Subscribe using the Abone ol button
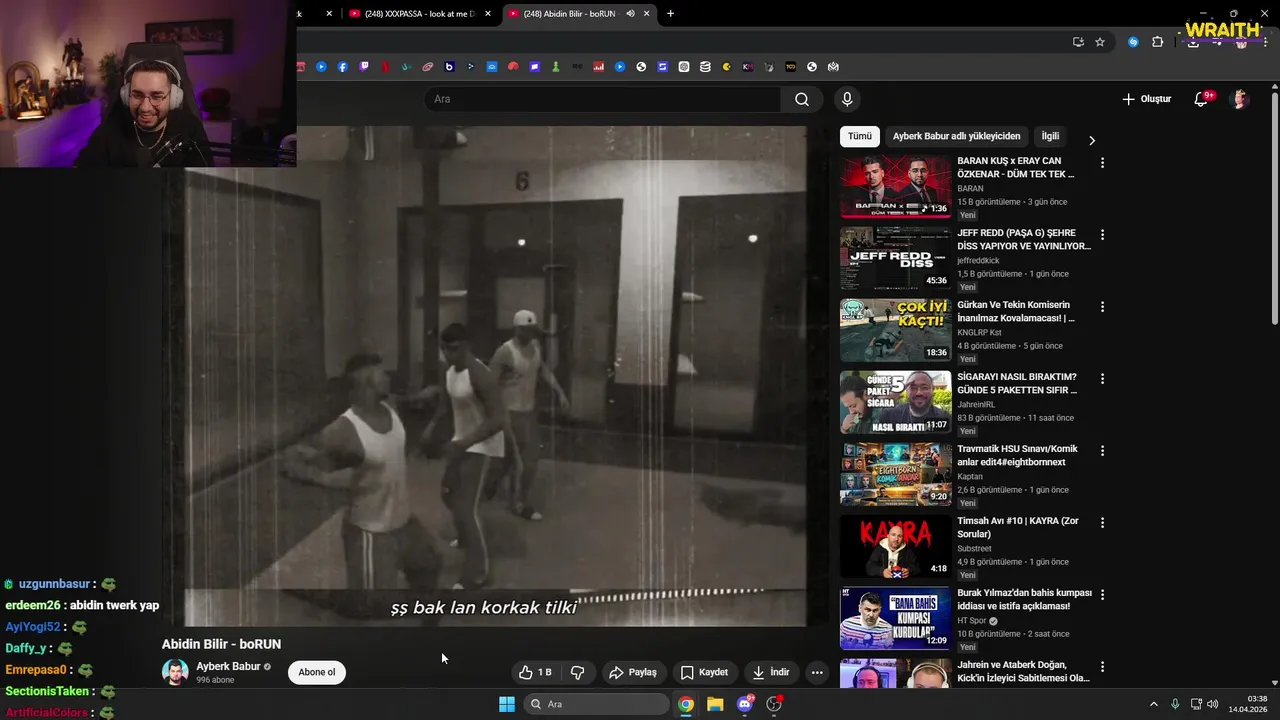This screenshot has width=1280, height=720. 317,672
